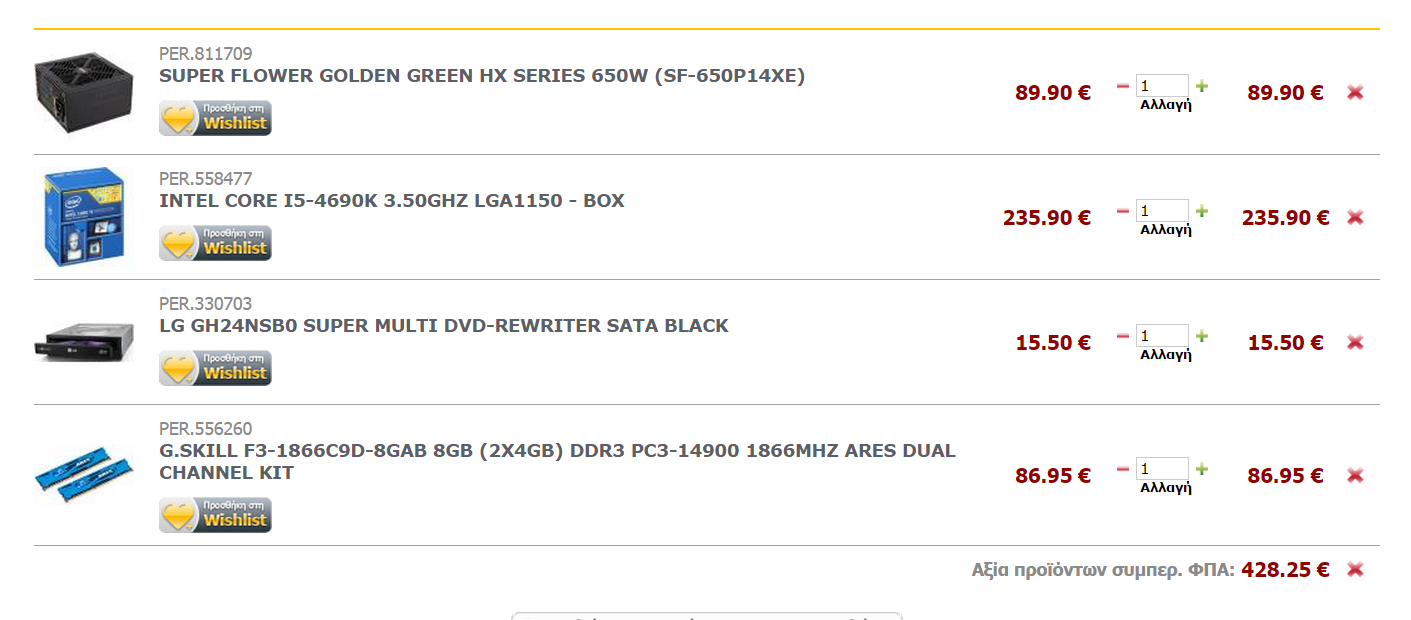
Task: Decrease Intel Core i5-4690K quantity with minus
Action: (x=1123, y=211)
